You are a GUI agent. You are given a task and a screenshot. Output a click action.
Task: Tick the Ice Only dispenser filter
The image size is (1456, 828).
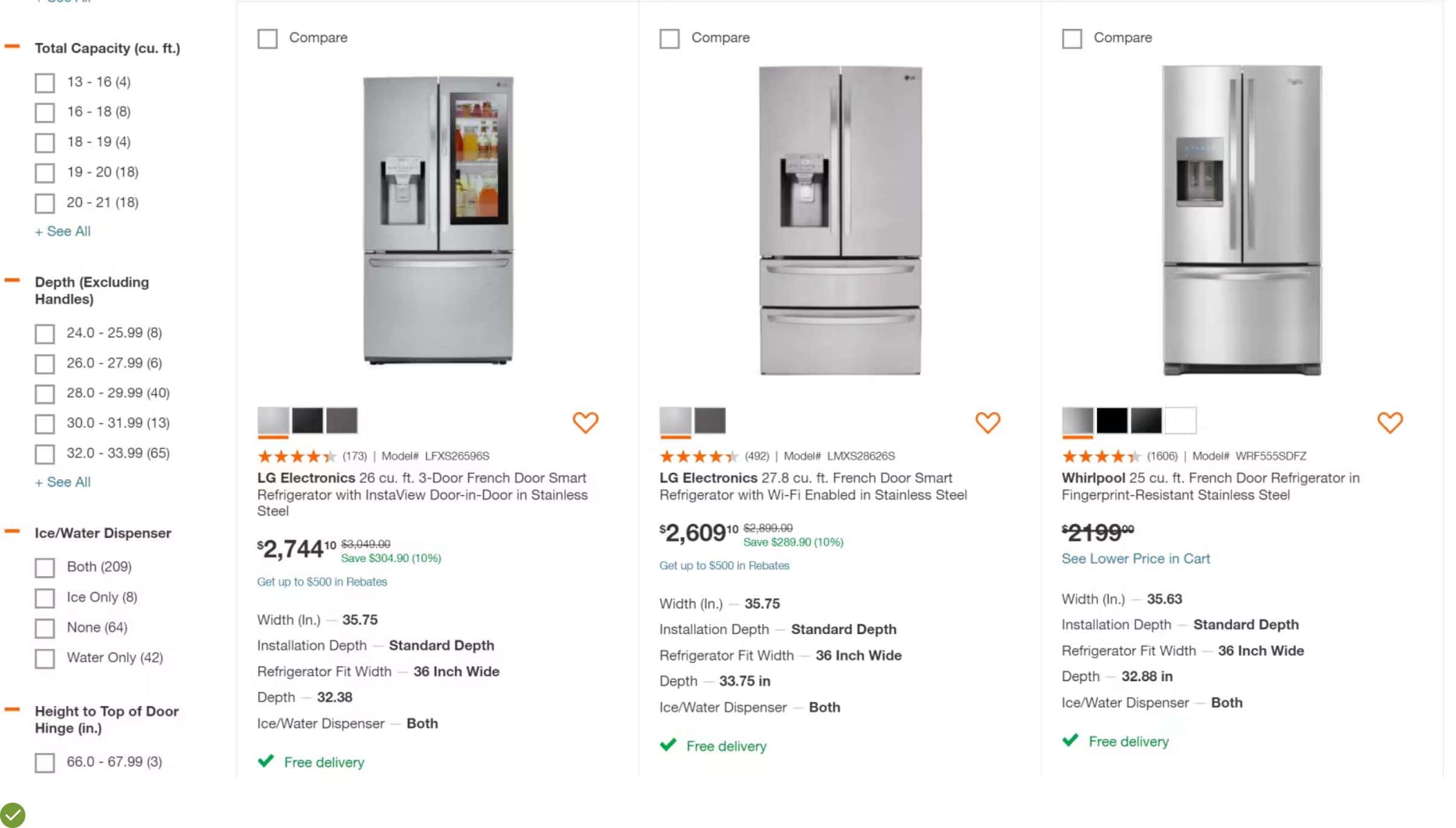(x=45, y=598)
